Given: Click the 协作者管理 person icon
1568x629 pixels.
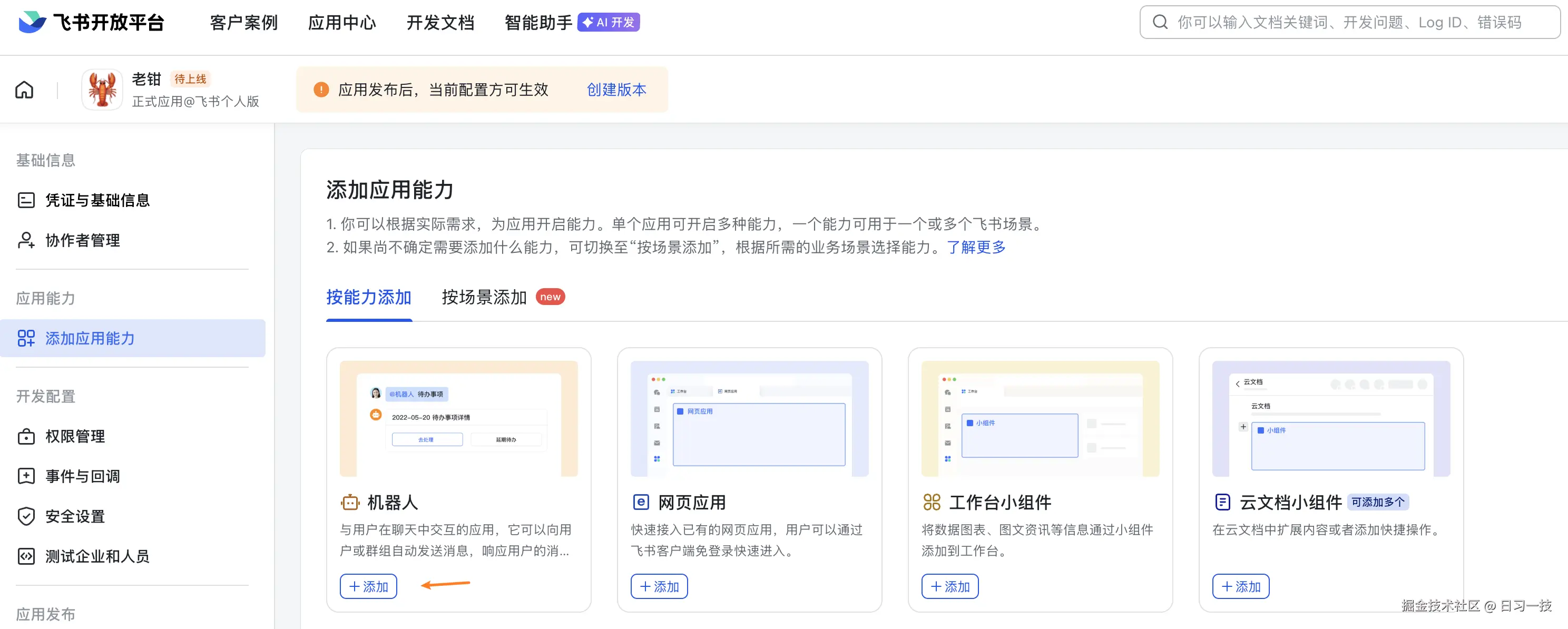Looking at the screenshot, I should point(26,240).
